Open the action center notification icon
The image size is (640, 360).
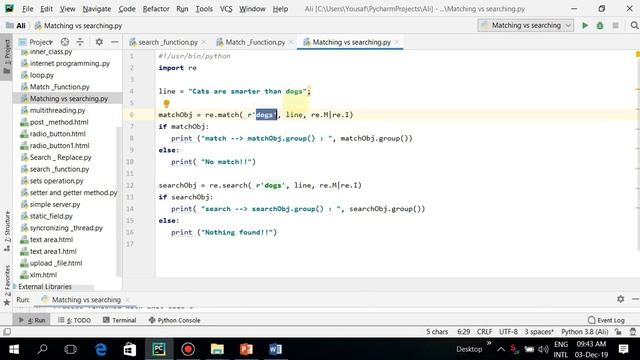623,349
